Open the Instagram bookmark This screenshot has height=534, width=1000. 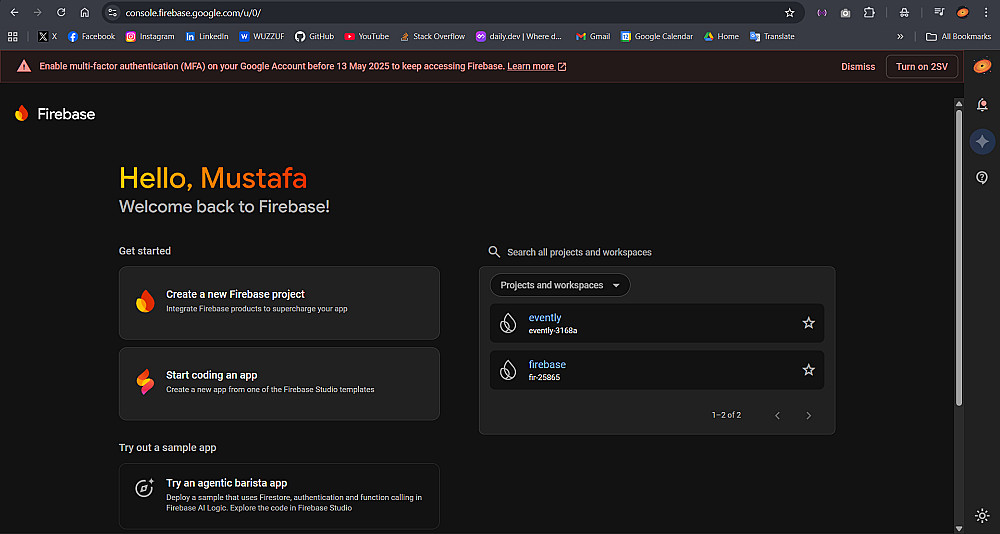coord(150,36)
